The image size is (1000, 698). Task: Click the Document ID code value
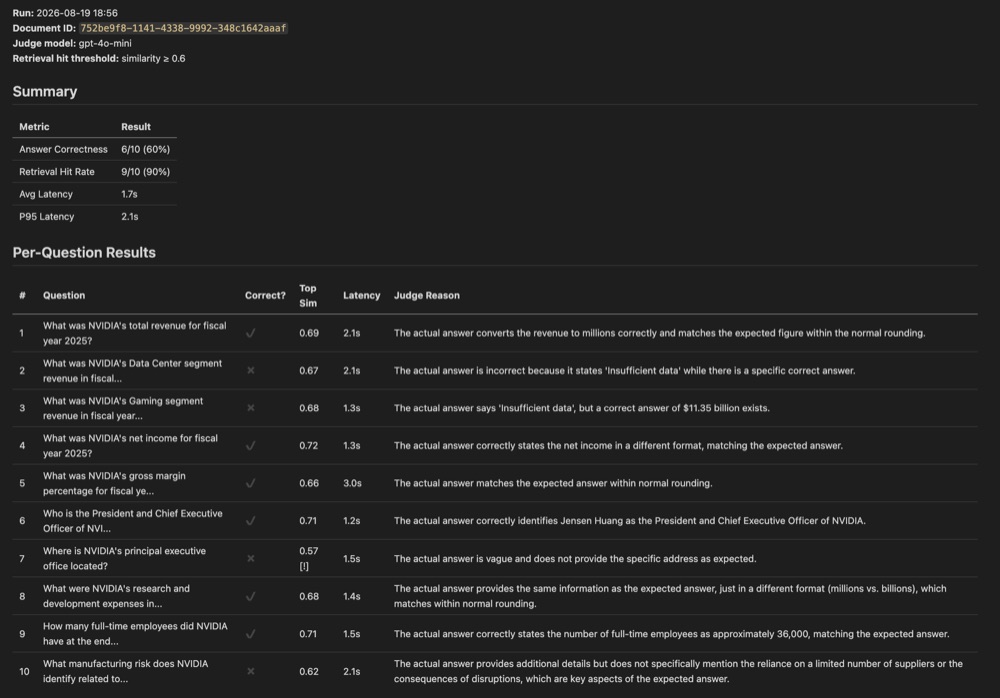click(x=183, y=28)
